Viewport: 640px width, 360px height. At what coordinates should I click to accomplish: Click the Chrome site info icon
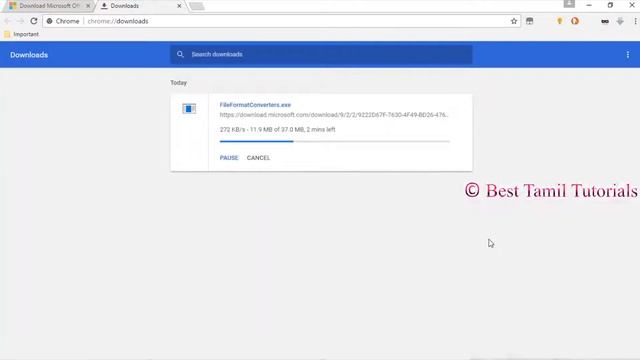coord(49,21)
